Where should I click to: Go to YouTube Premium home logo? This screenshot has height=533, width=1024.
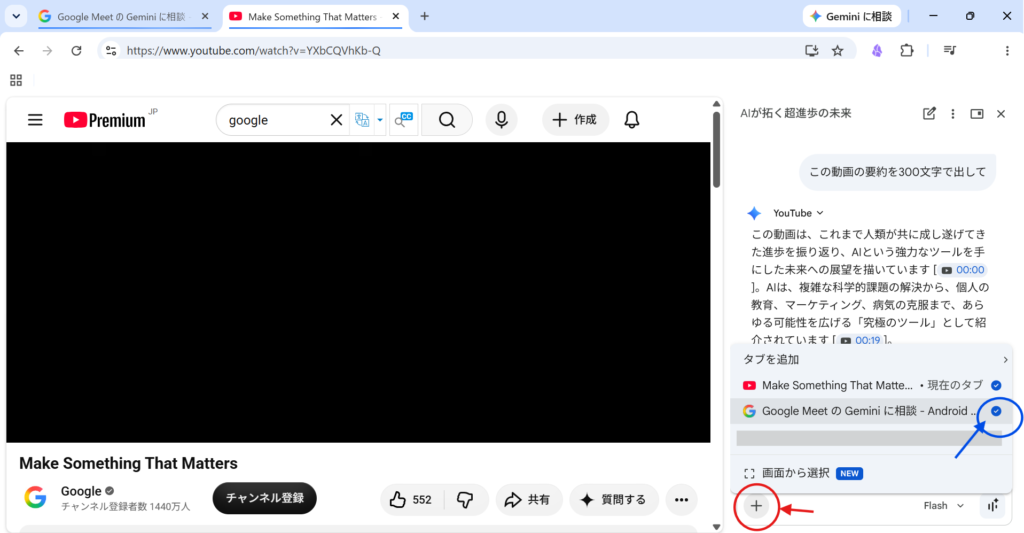(104, 120)
